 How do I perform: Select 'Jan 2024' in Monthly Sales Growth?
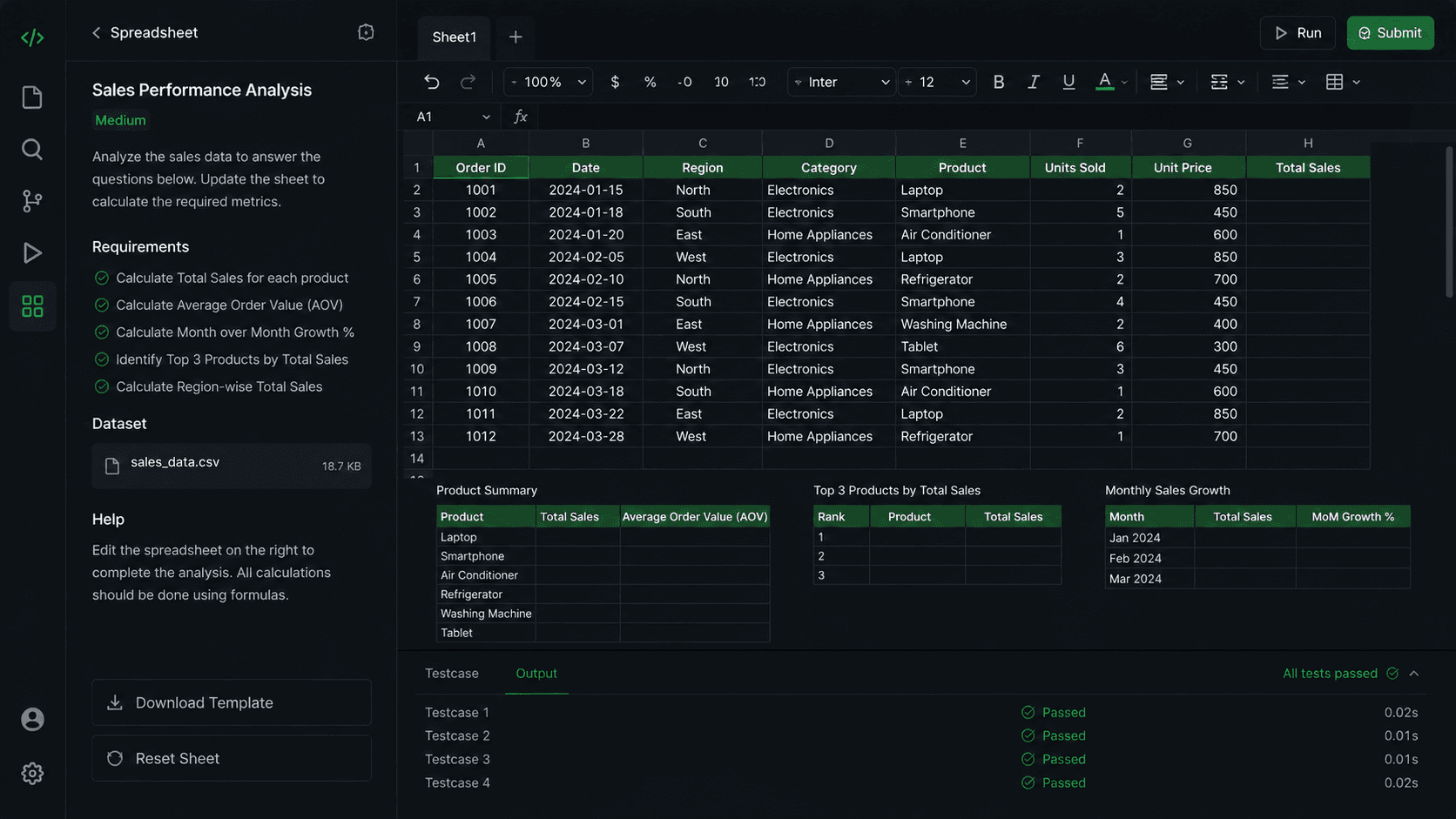click(1149, 538)
